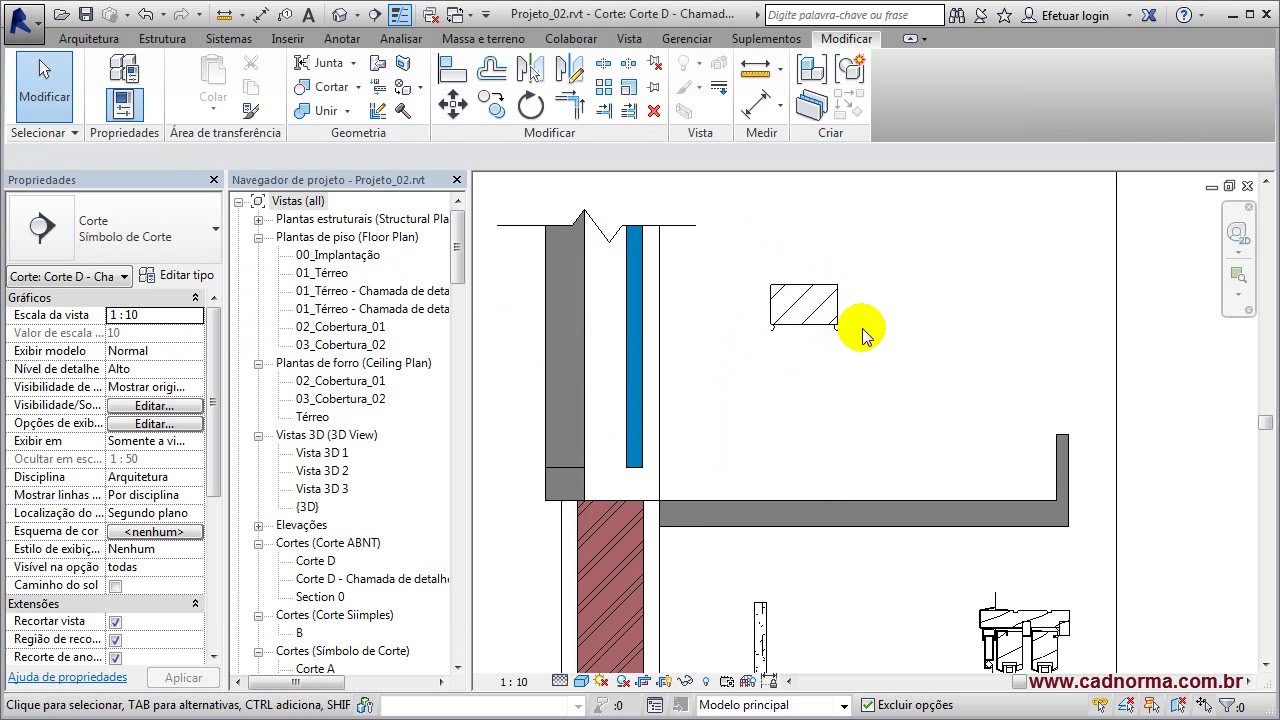Click the Create Group icon

point(850,69)
